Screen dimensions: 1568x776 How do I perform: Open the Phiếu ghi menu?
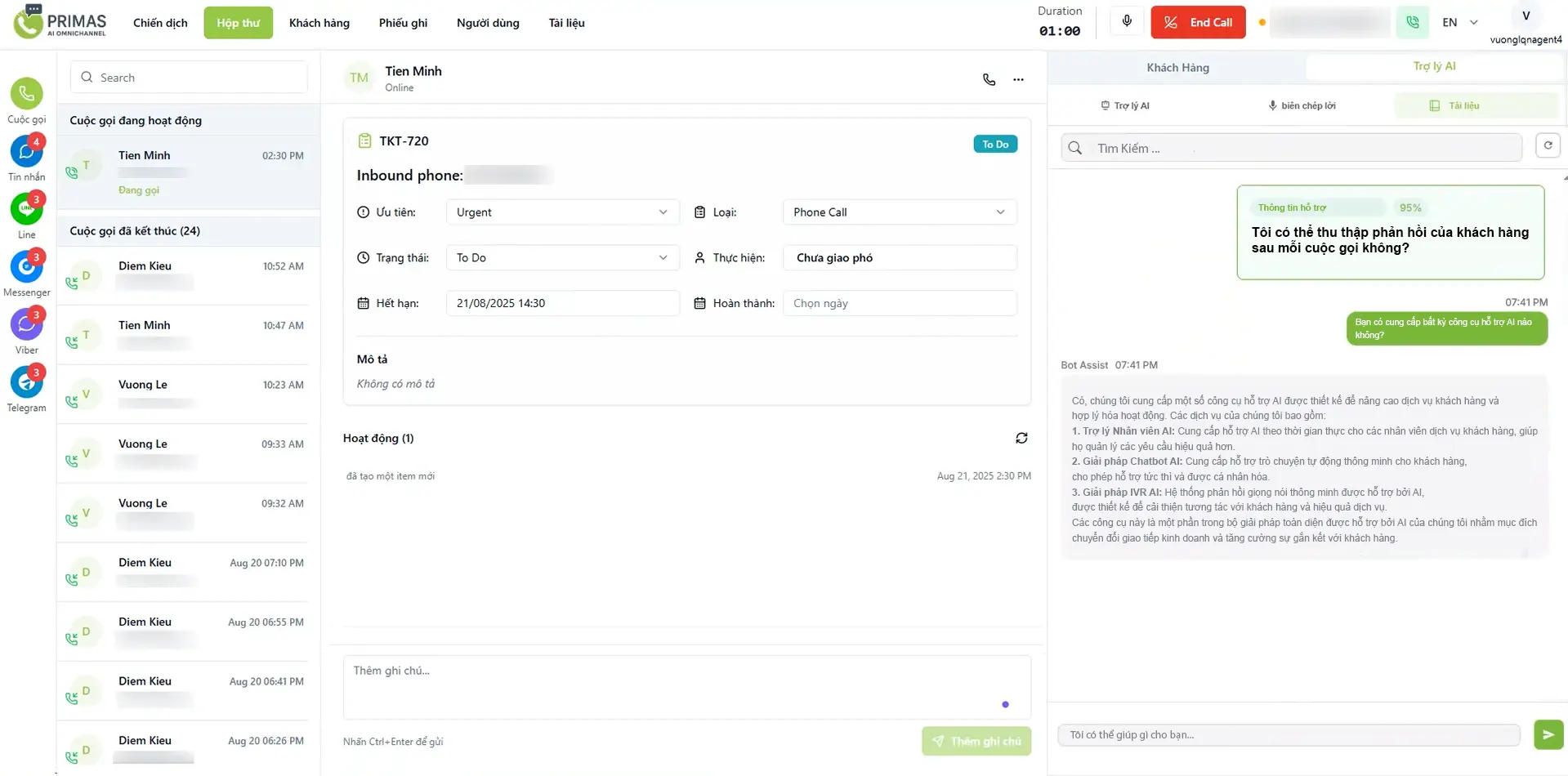[403, 23]
